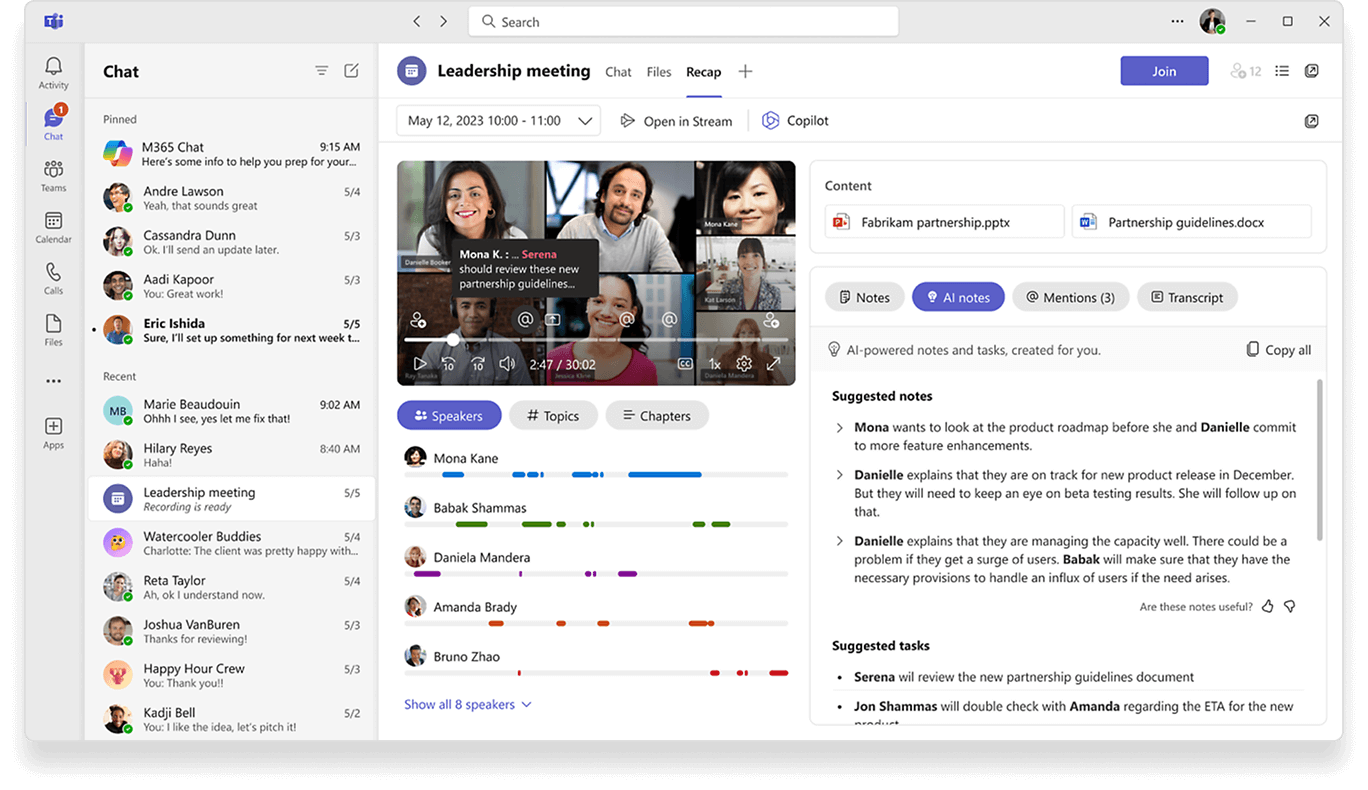Open the Calendar app in sidebar
The image size is (1368, 790).
[54, 226]
